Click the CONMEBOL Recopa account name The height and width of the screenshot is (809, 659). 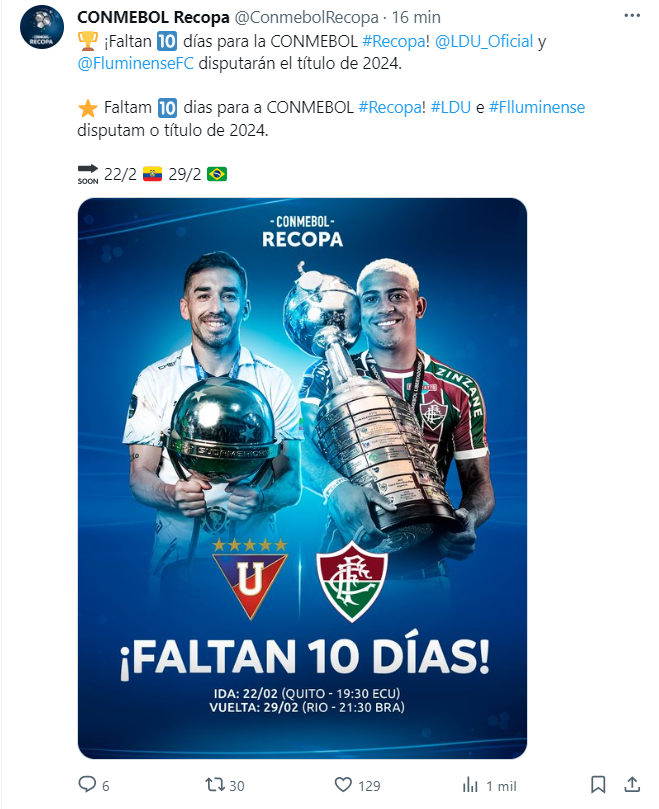point(153,17)
